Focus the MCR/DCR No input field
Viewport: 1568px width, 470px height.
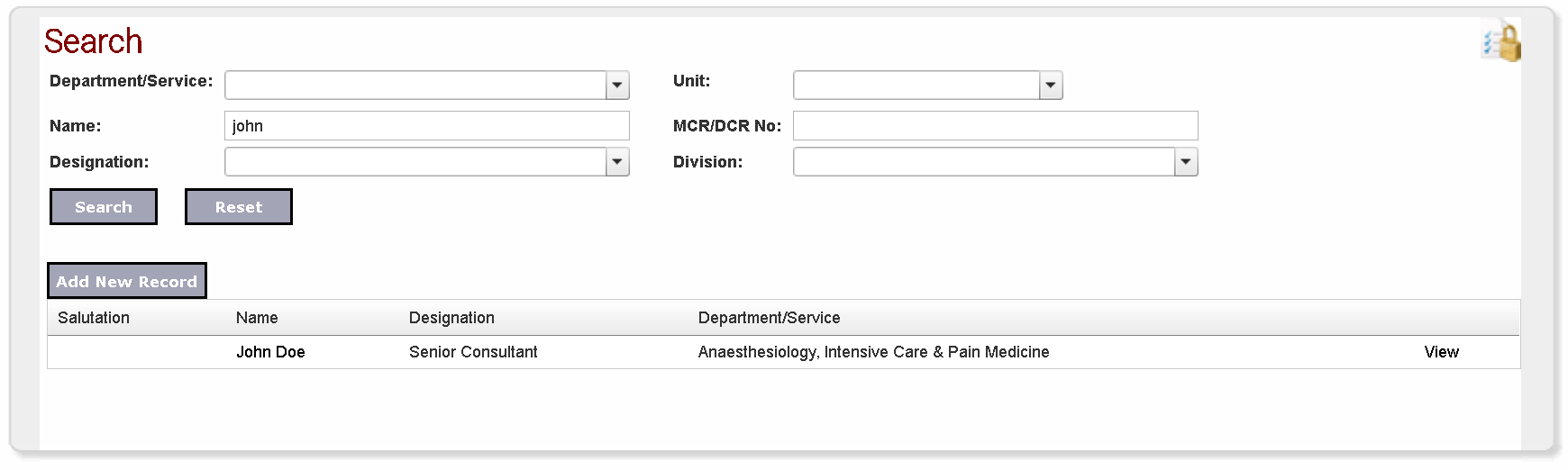point(996,126)
